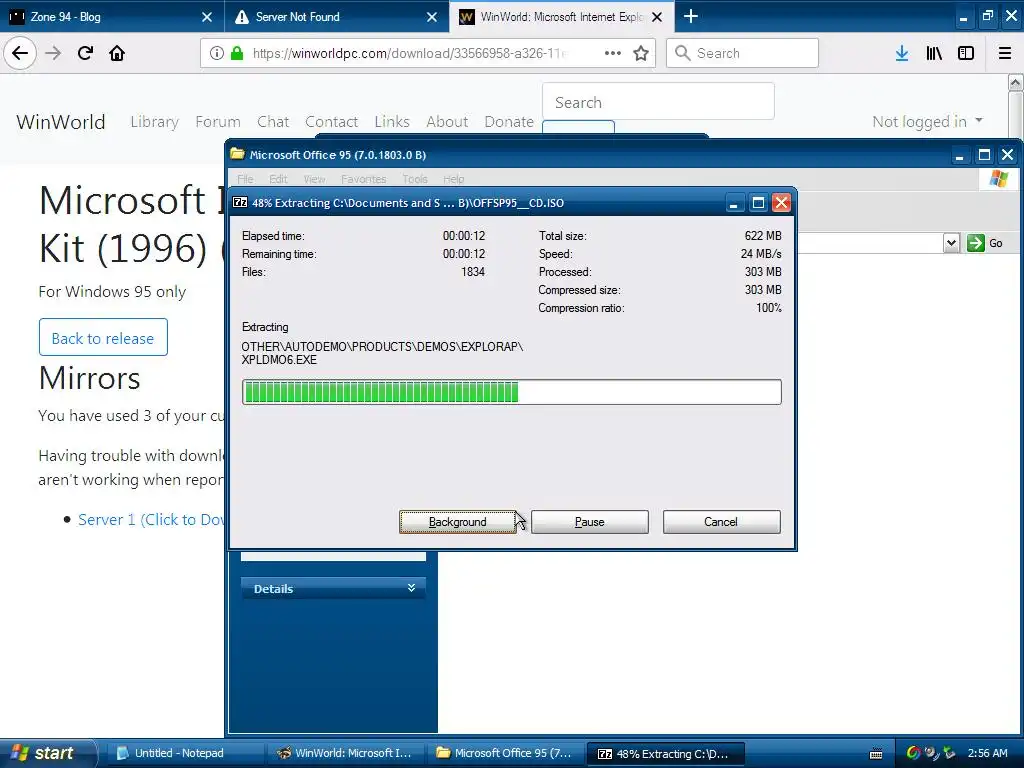Viewport: 1024px width, 768px height.
Task: Reload the page with the refresh icon
Action: click(85, 53)
